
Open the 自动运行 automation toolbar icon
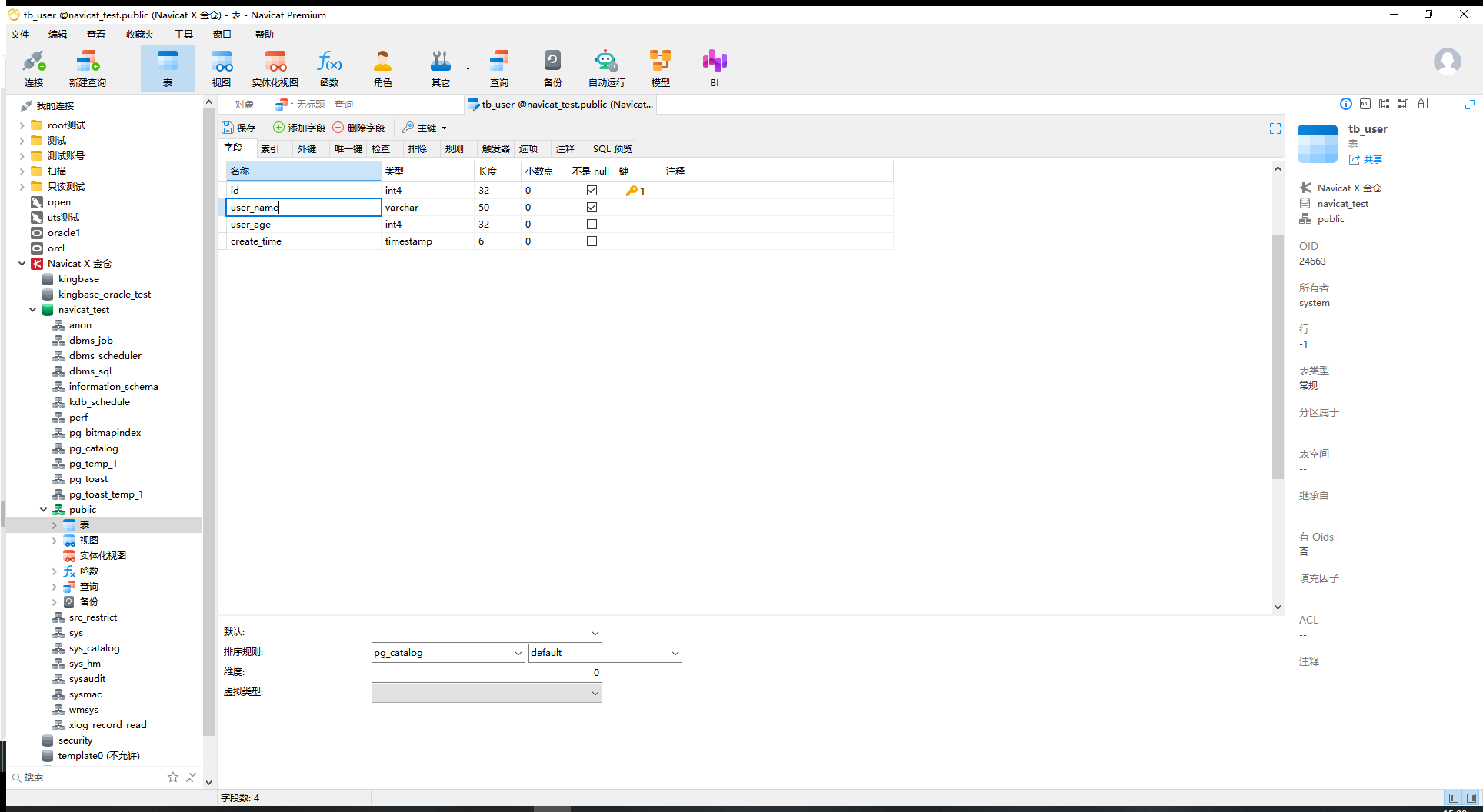pyautogui.click(x=607, y=68)
